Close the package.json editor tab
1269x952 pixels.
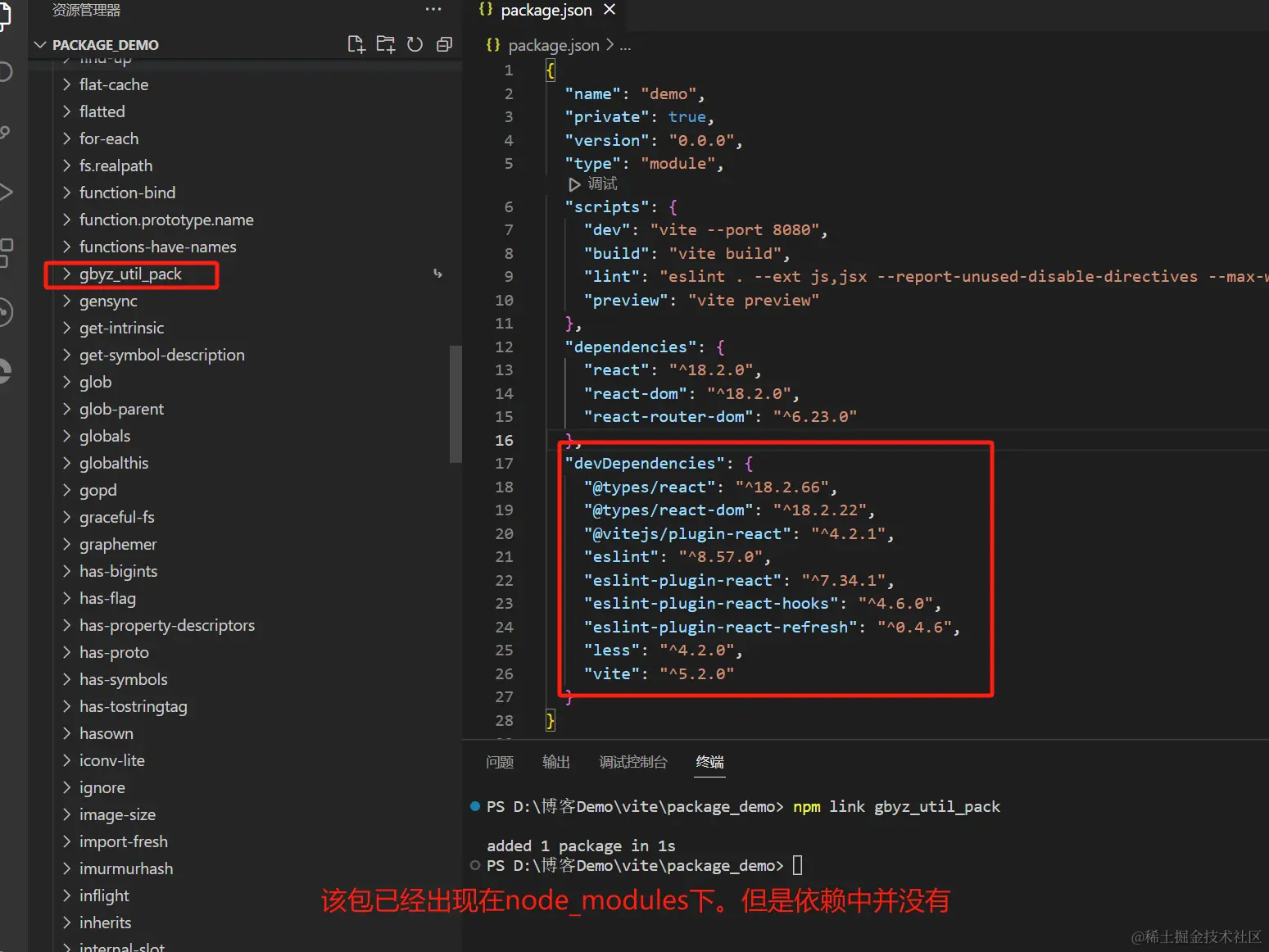click(x=610, y=10)
